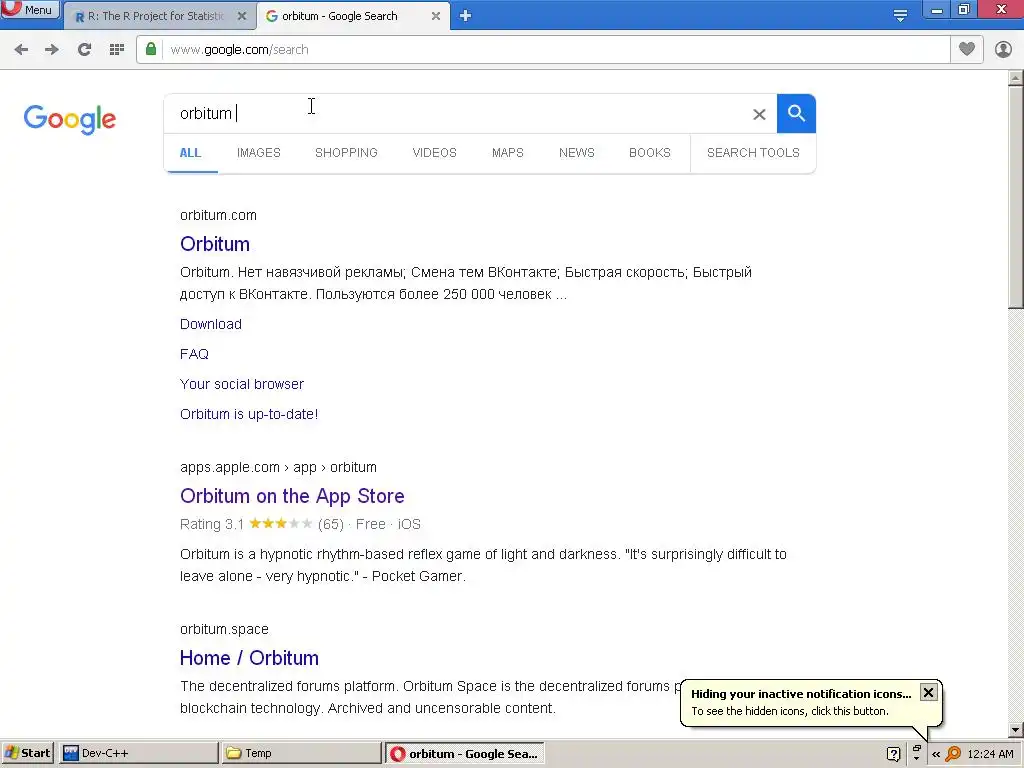Open the FAQ sitelink
Viewport: 1024px width, 768px height.
pyautogui.click(x=195, y=354)
